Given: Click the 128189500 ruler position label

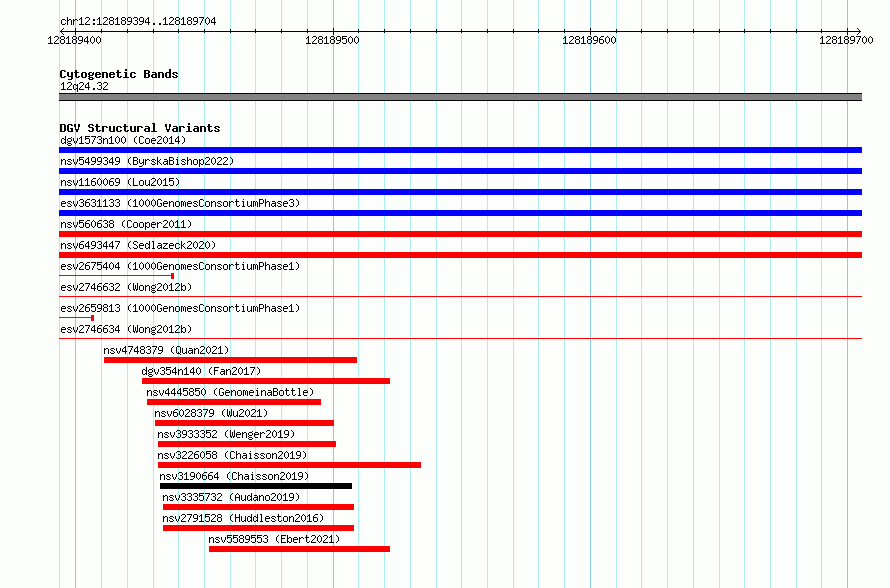Looking at the screenshot, I should tap(332, 40).
